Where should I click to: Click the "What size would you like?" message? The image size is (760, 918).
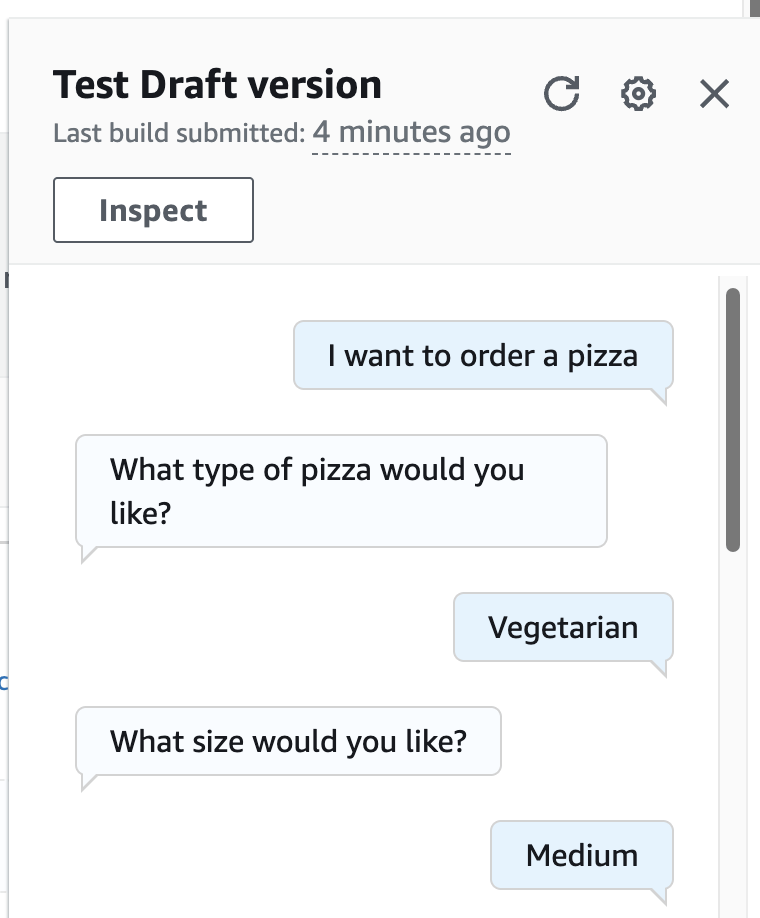tap(288, 742)
